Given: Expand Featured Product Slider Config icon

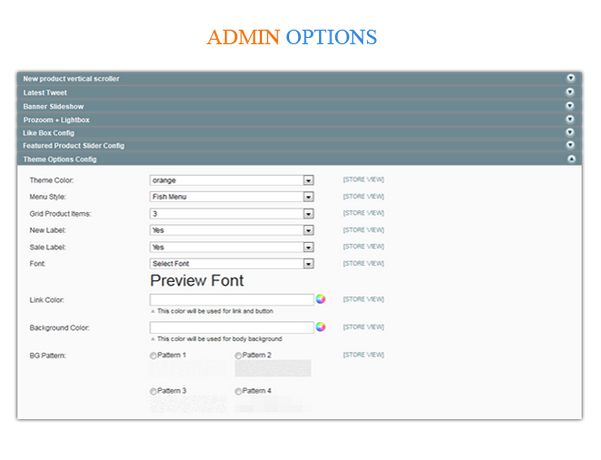Looking at the screenshot, I should click(570, 145).
